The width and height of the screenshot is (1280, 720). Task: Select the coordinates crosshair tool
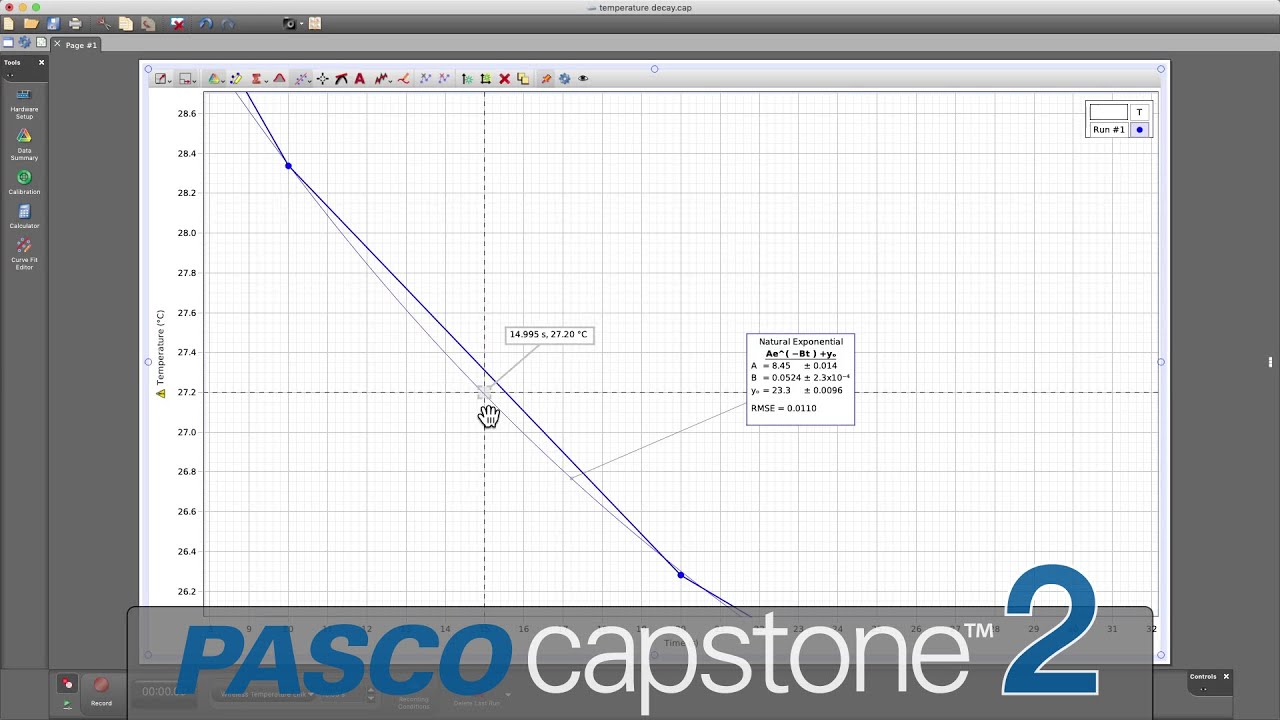coord(322,78)
